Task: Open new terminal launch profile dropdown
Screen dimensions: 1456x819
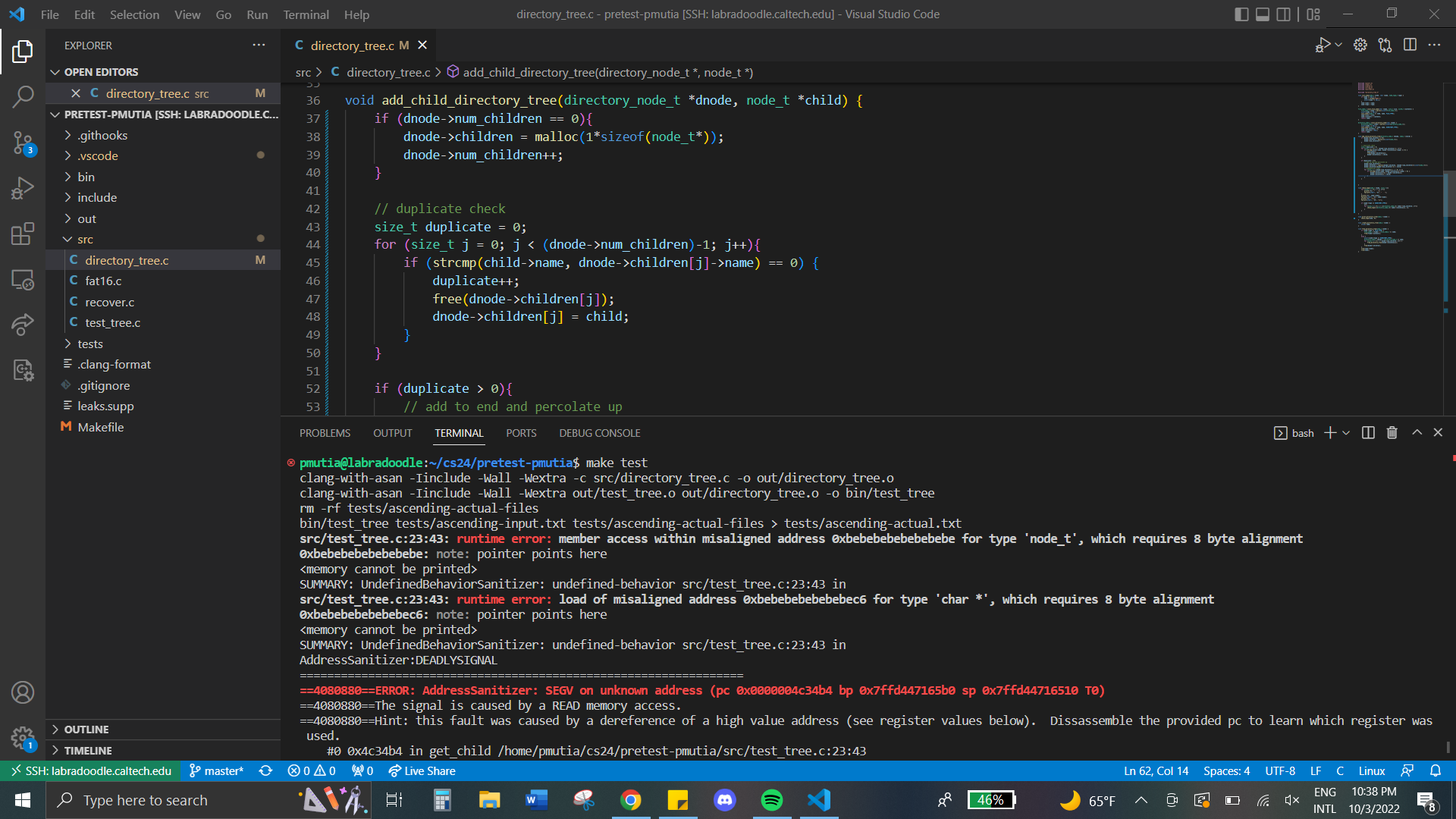Action: 1346,432
